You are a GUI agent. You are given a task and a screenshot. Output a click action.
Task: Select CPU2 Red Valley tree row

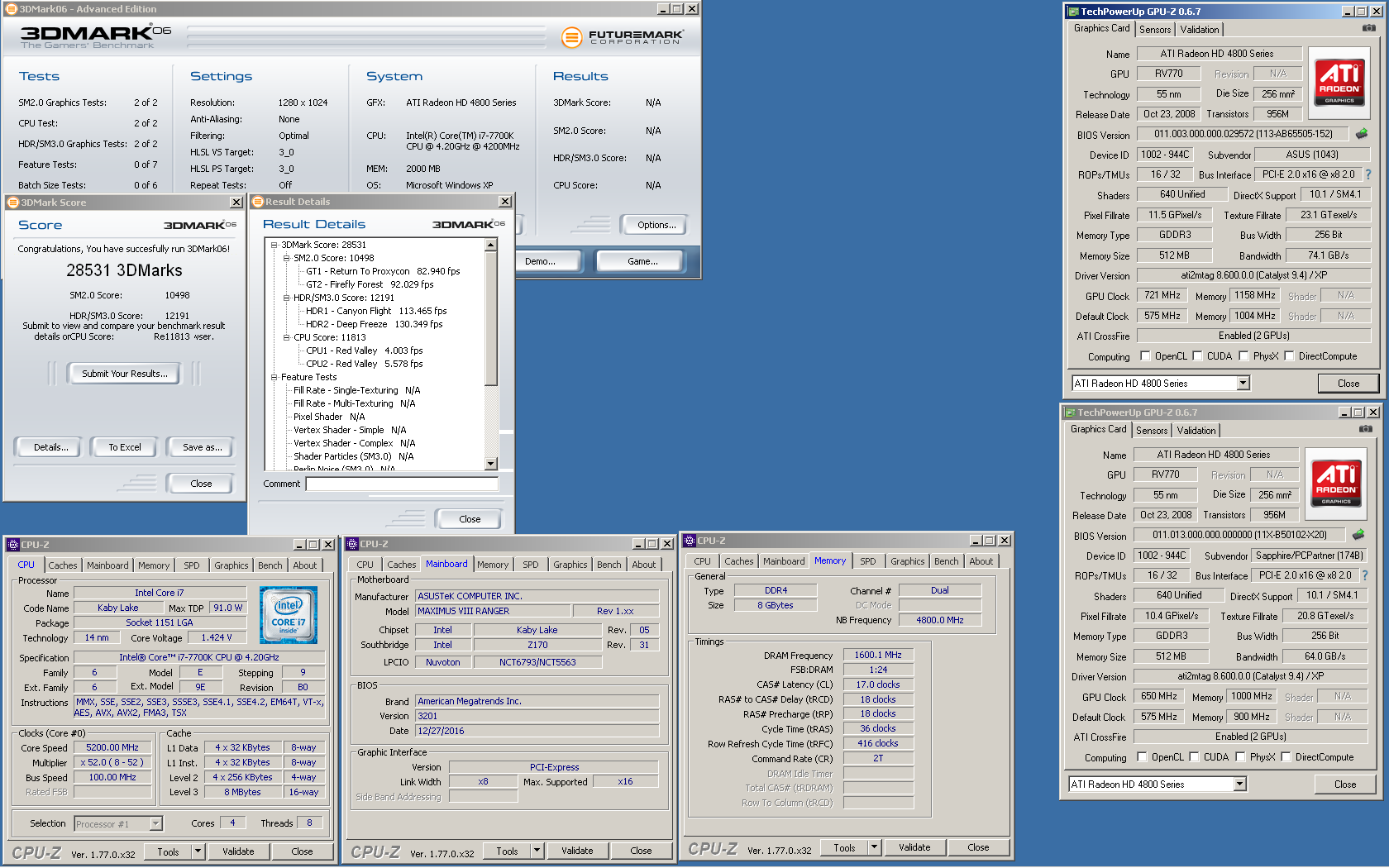pos(365,364)
